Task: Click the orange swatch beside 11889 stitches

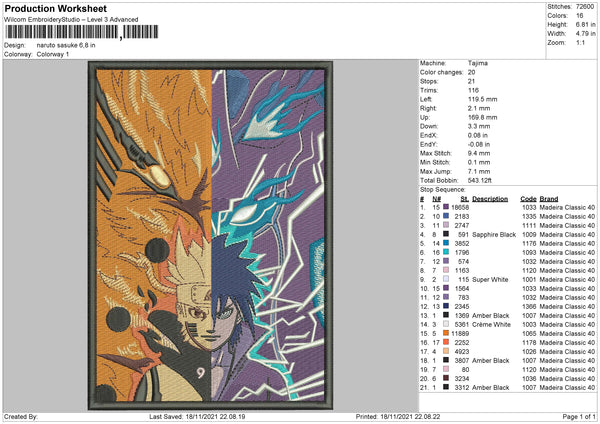Action: click(446, 333)
